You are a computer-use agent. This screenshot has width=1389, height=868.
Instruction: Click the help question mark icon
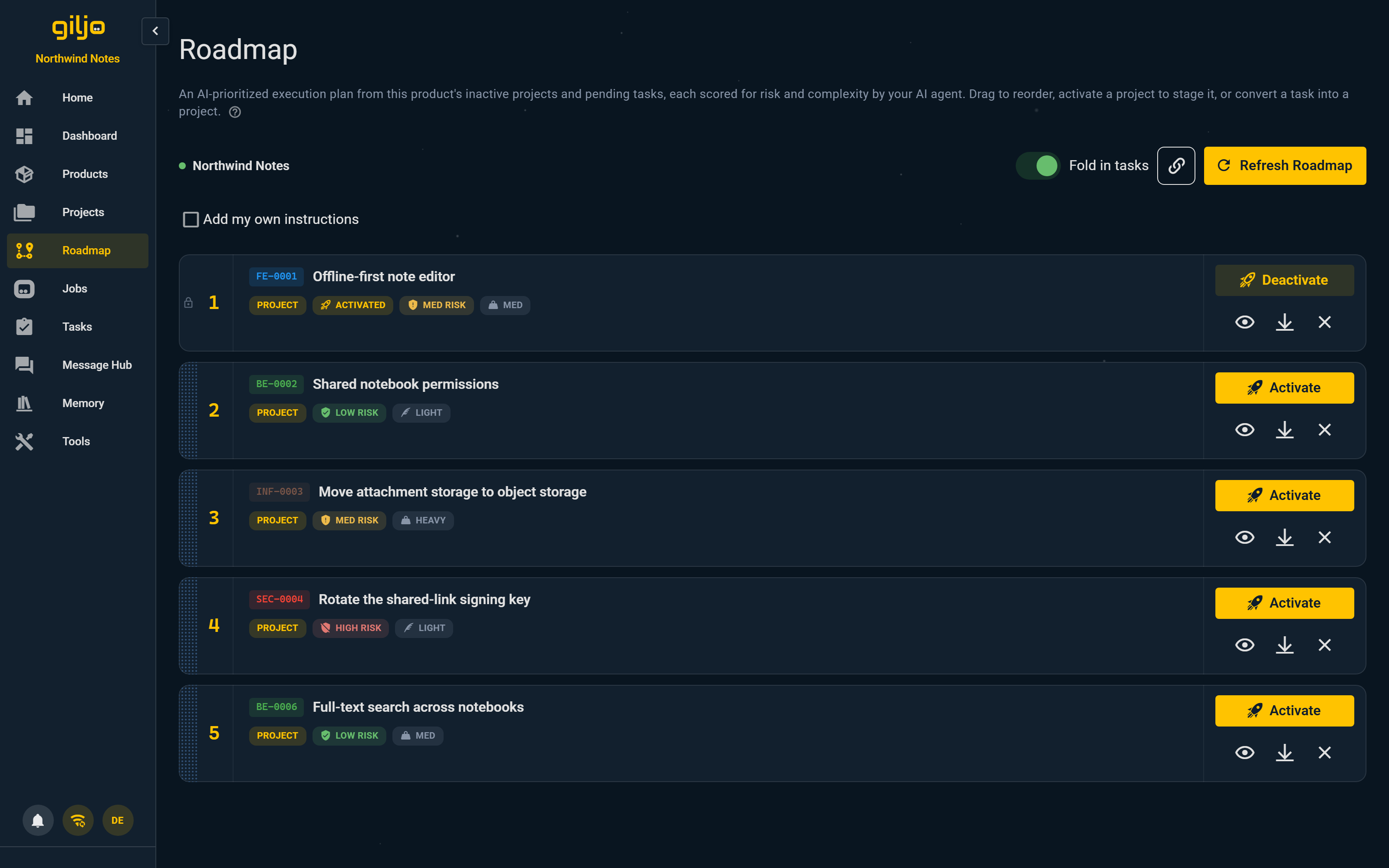(235, 112)
